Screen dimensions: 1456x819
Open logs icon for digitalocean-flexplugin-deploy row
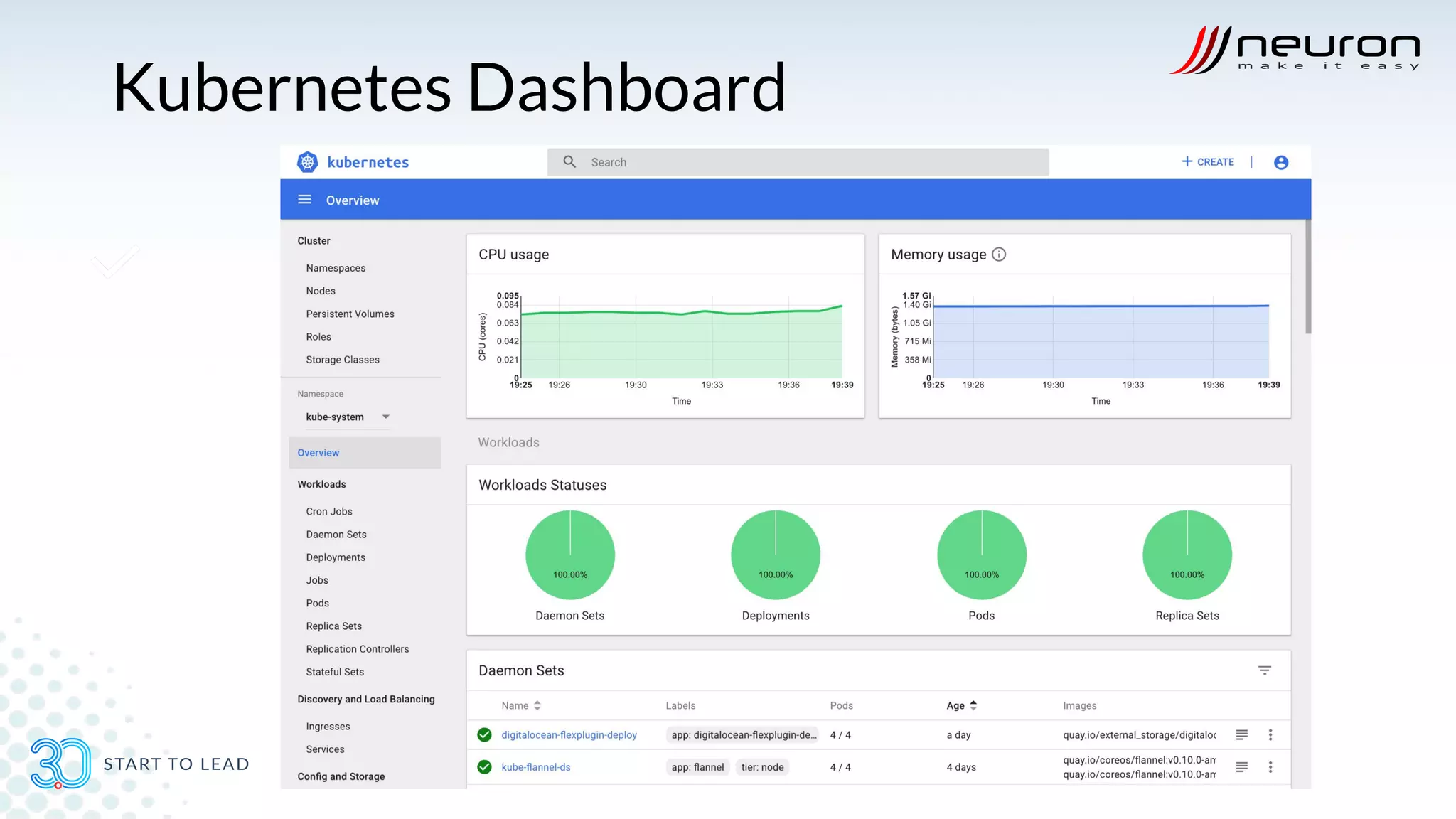pyautogui.click(x=1242, y=735)
